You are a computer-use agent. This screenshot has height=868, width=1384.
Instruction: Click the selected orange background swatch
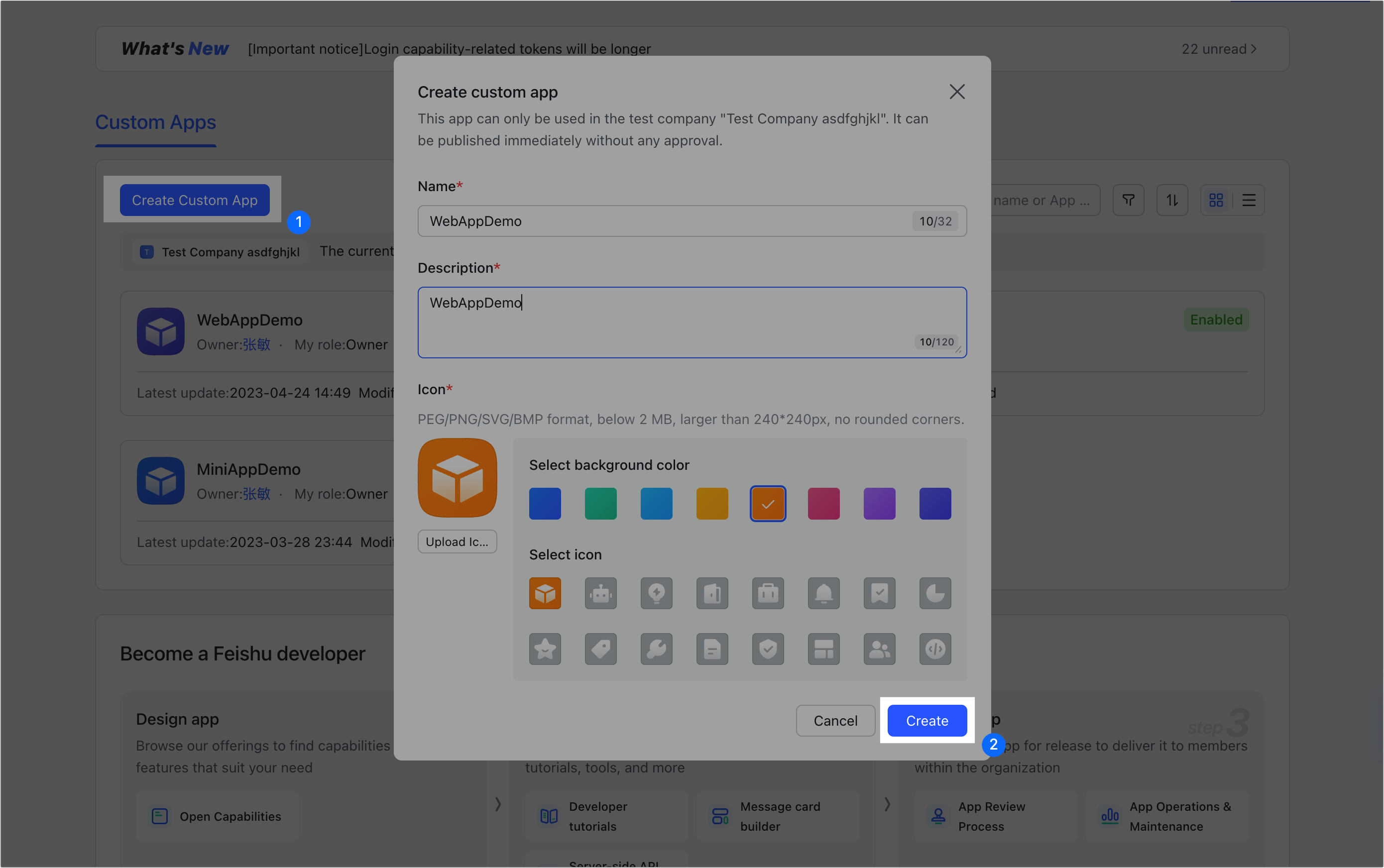[x=768, y=504]
